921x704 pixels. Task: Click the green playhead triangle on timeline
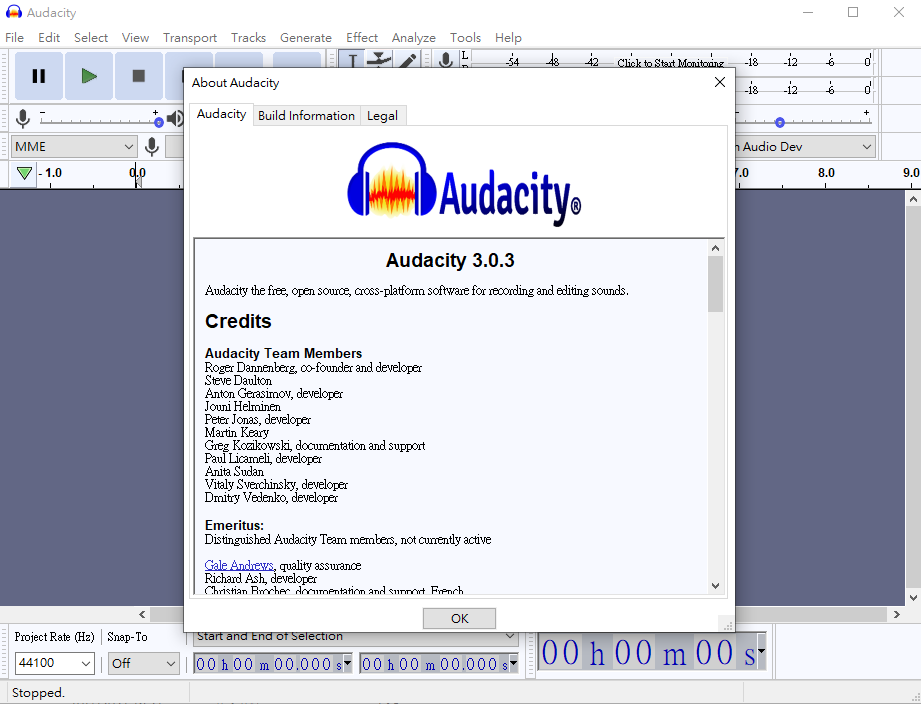(x=25, y=173)
